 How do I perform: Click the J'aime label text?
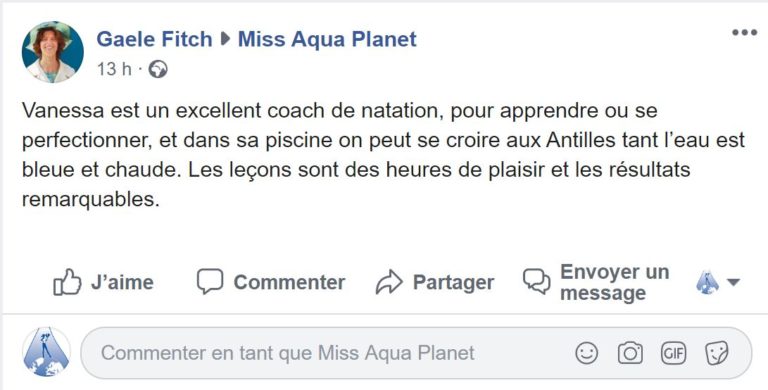coord(122,282)
